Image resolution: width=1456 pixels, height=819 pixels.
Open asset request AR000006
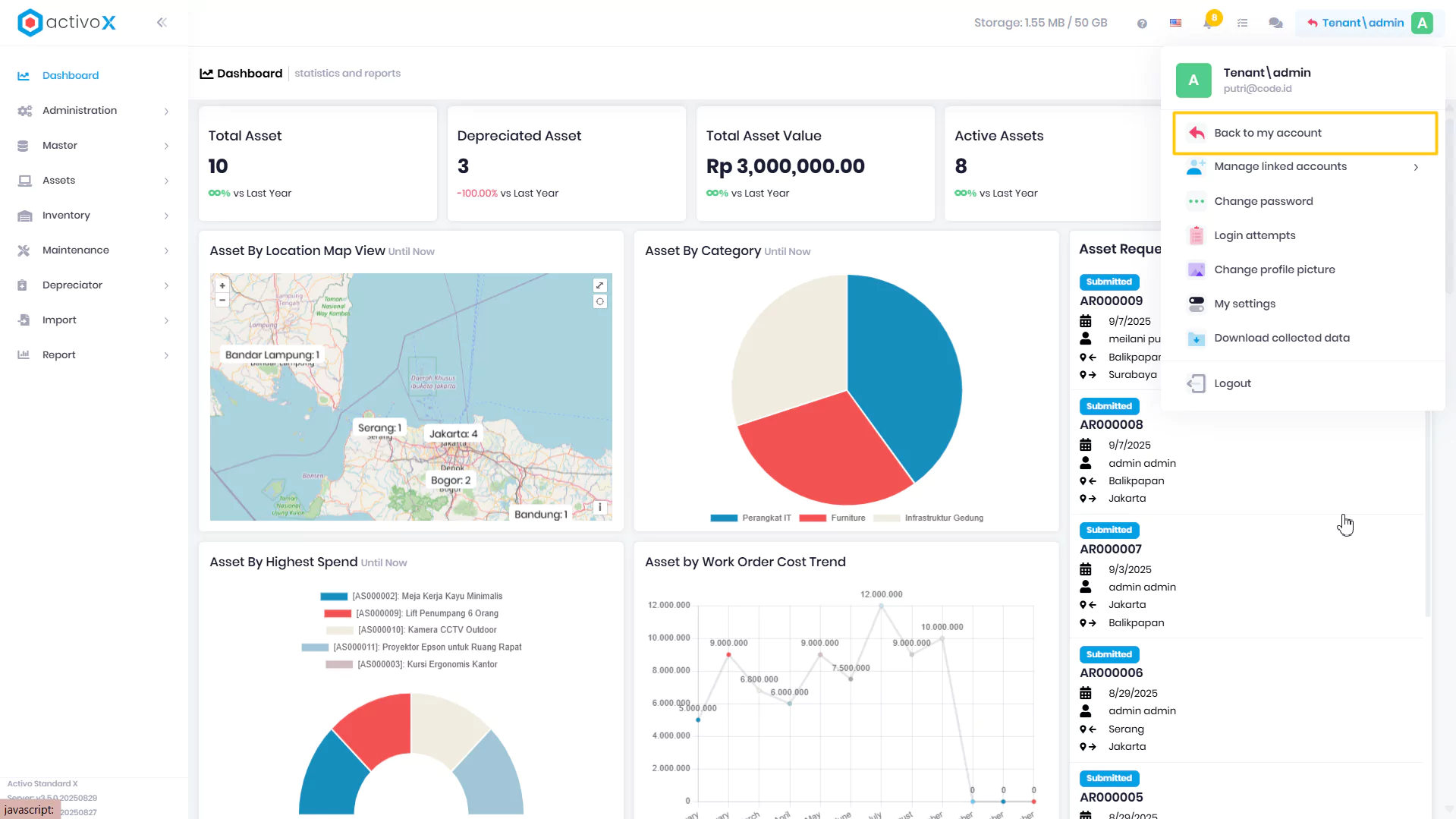tap(1111, 673)
